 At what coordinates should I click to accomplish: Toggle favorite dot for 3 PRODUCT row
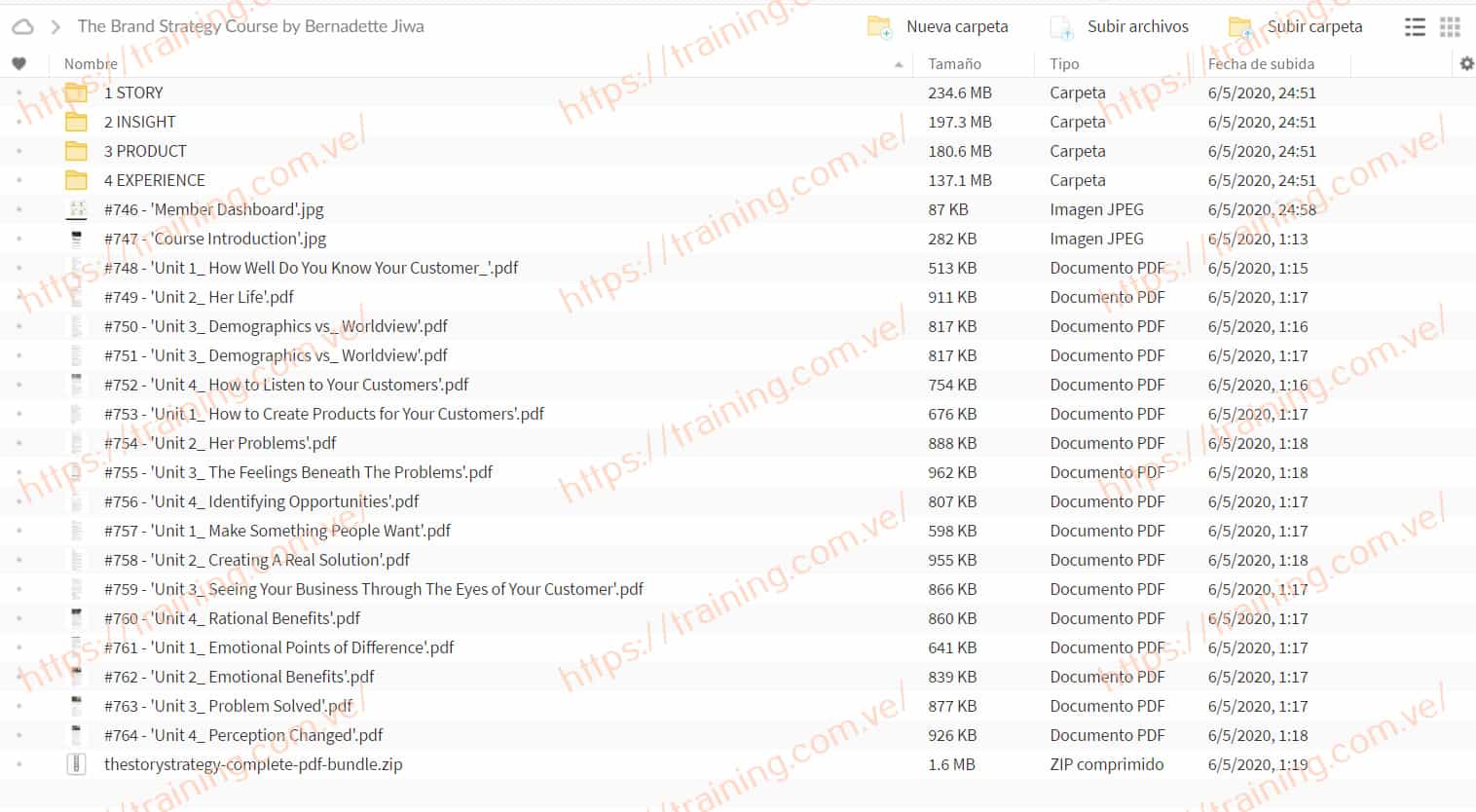(x=18, y=151)
